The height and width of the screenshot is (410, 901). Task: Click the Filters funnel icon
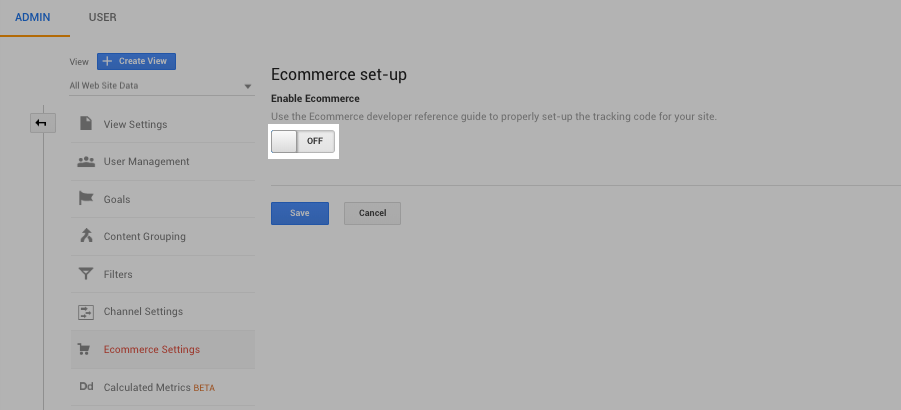pos(86,274)
